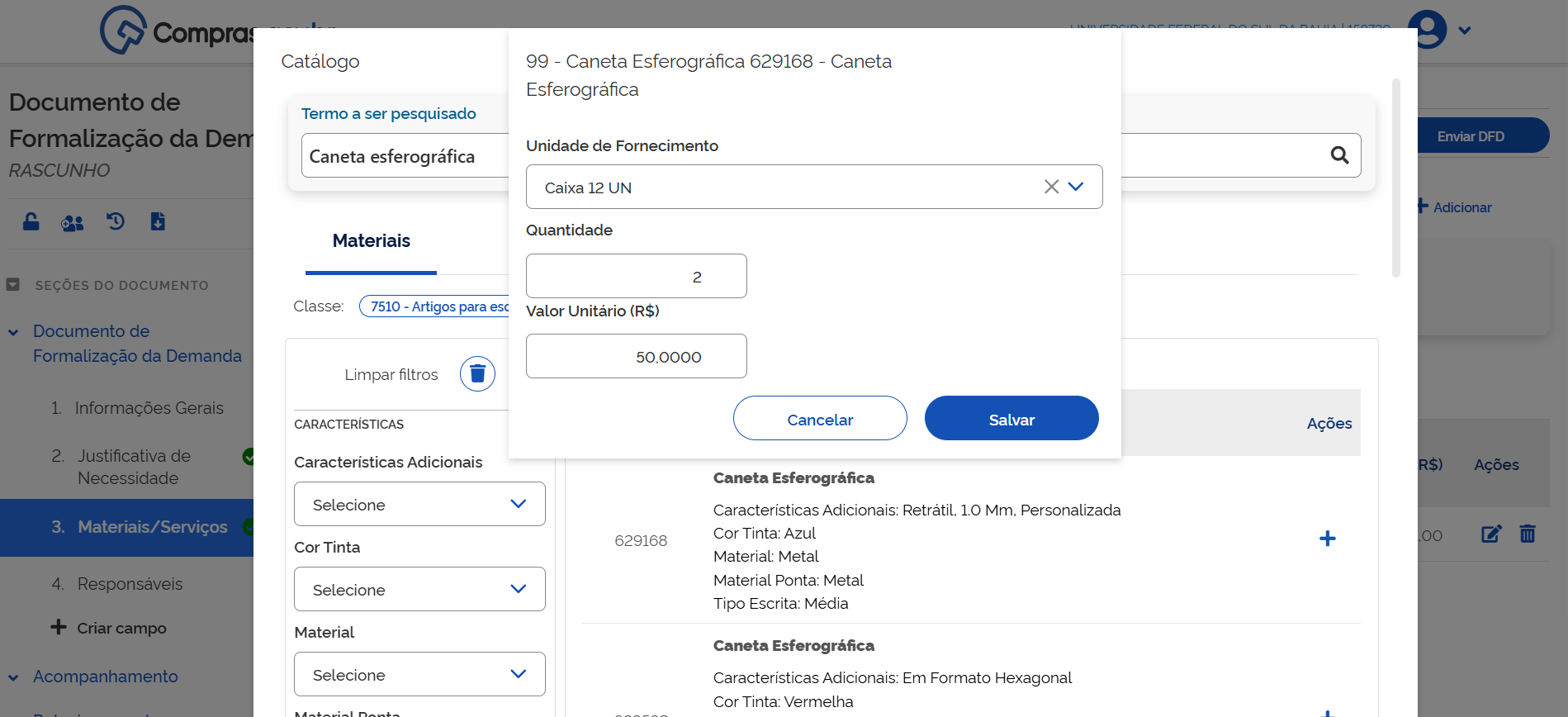Click the Quantidade input field

click(x=636, y=276)
